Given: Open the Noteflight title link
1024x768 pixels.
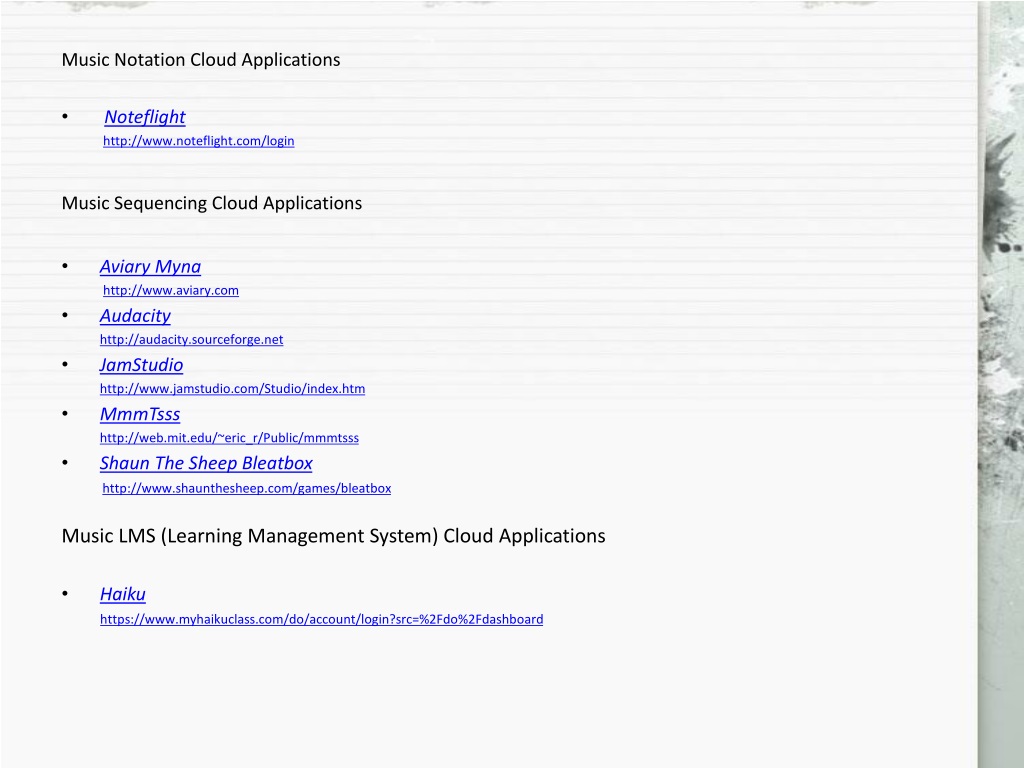Looking at the screenshot, I should tap(145, 117).
